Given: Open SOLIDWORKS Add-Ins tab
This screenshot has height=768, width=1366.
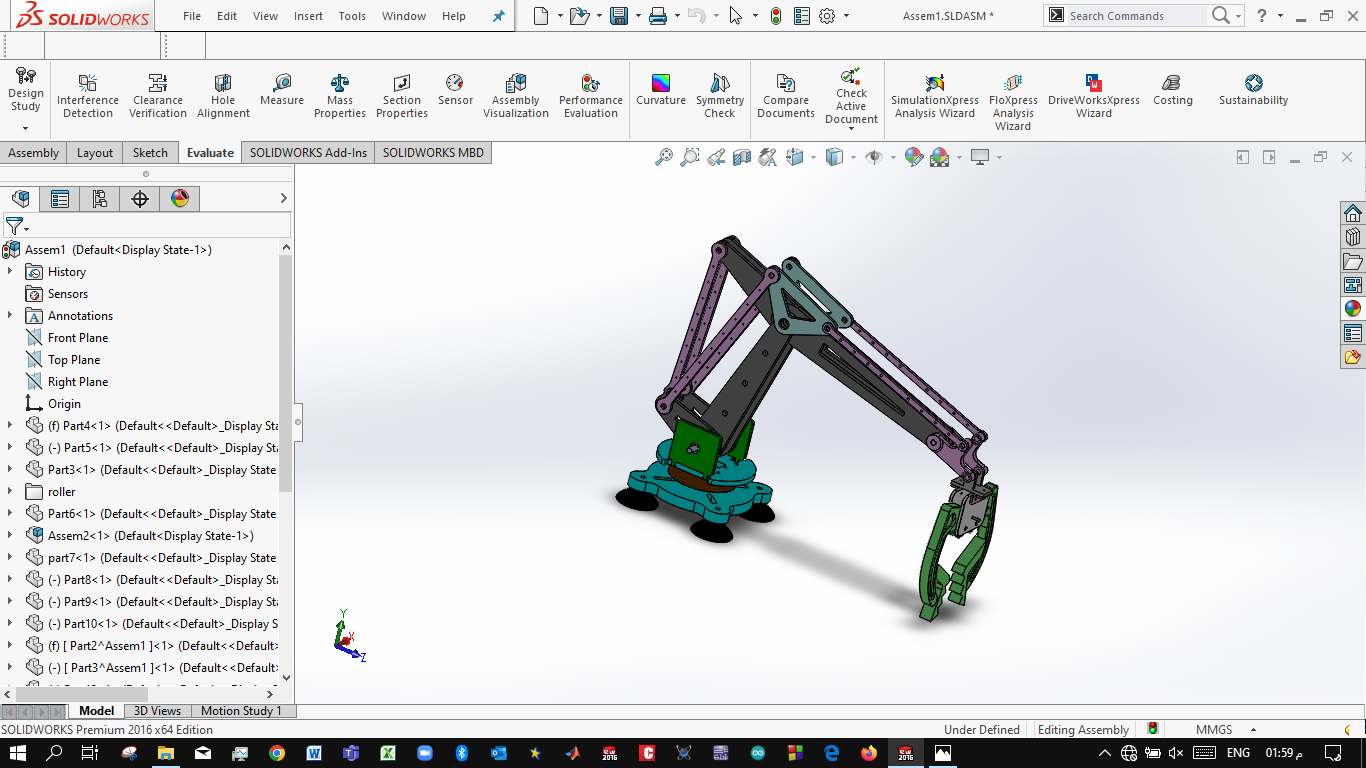Looking at the screenshot, I should [x=308, y=153].
